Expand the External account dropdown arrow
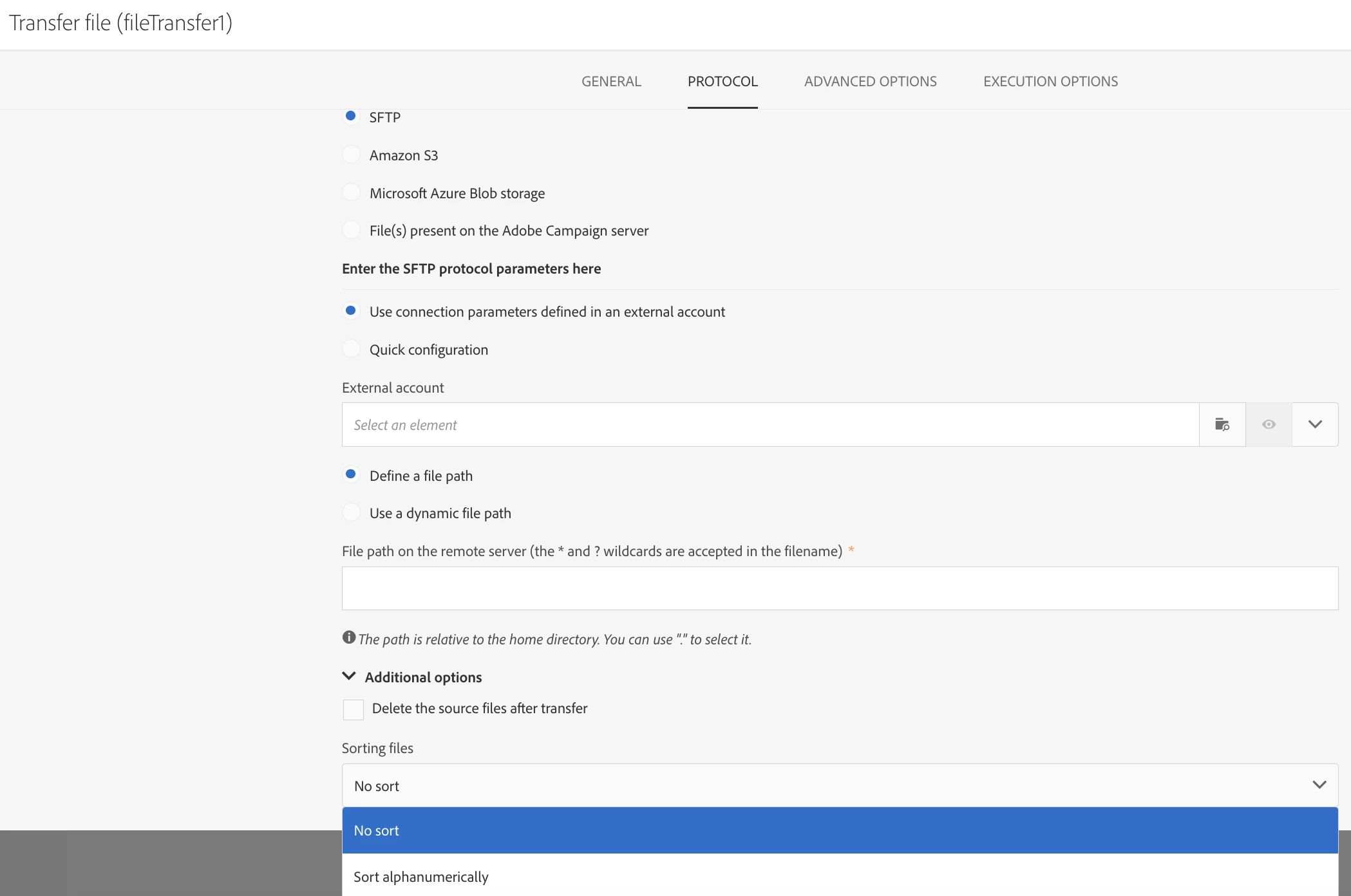Viewport: 1351px width, 896px height. click(1315, 424)
